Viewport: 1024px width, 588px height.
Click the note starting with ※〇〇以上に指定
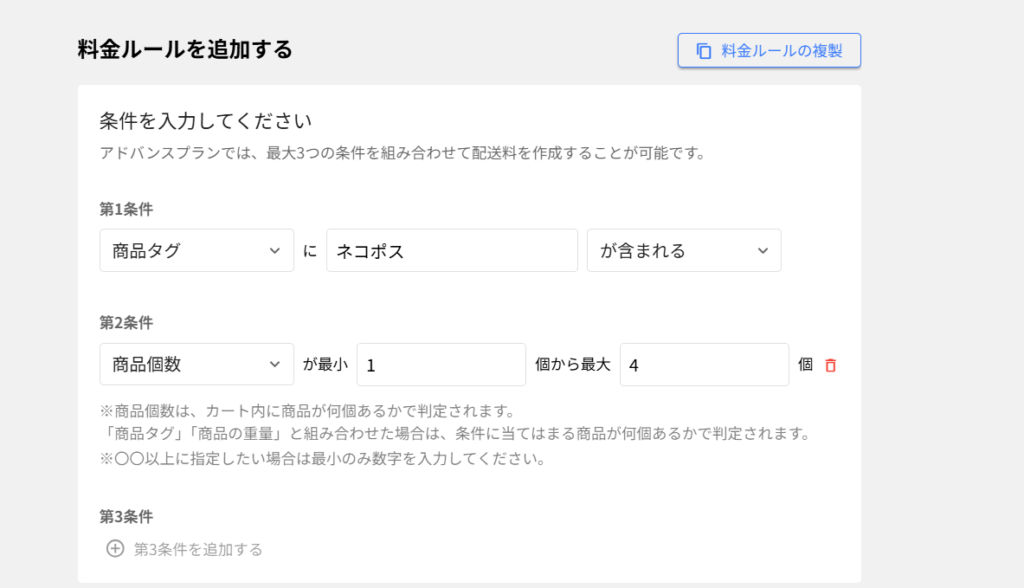[321, 460]
